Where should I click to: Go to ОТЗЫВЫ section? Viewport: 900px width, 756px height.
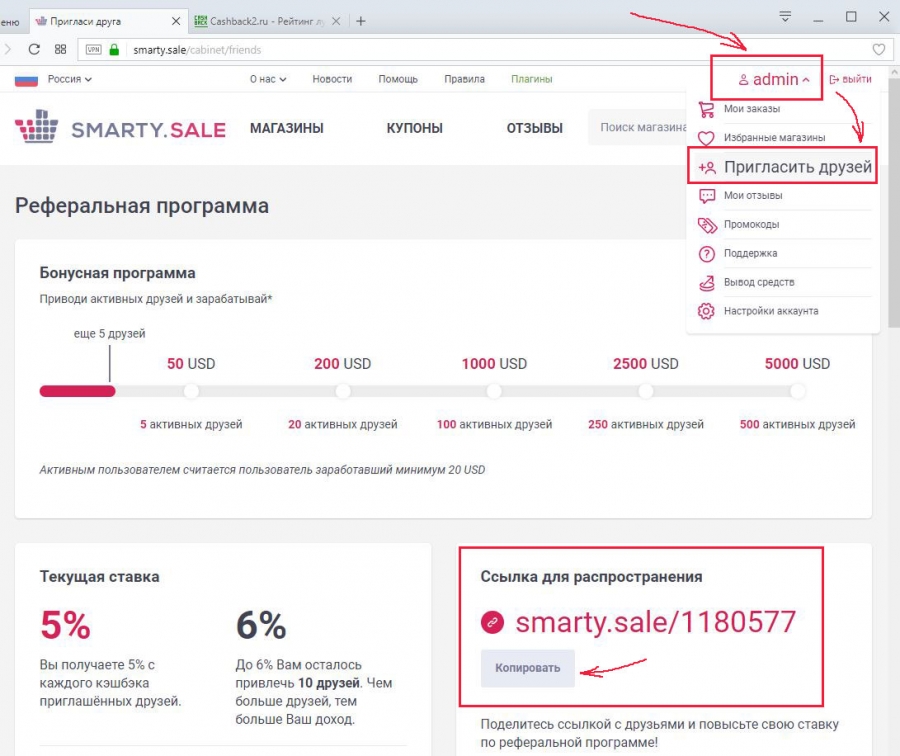[x=534, y=129]
